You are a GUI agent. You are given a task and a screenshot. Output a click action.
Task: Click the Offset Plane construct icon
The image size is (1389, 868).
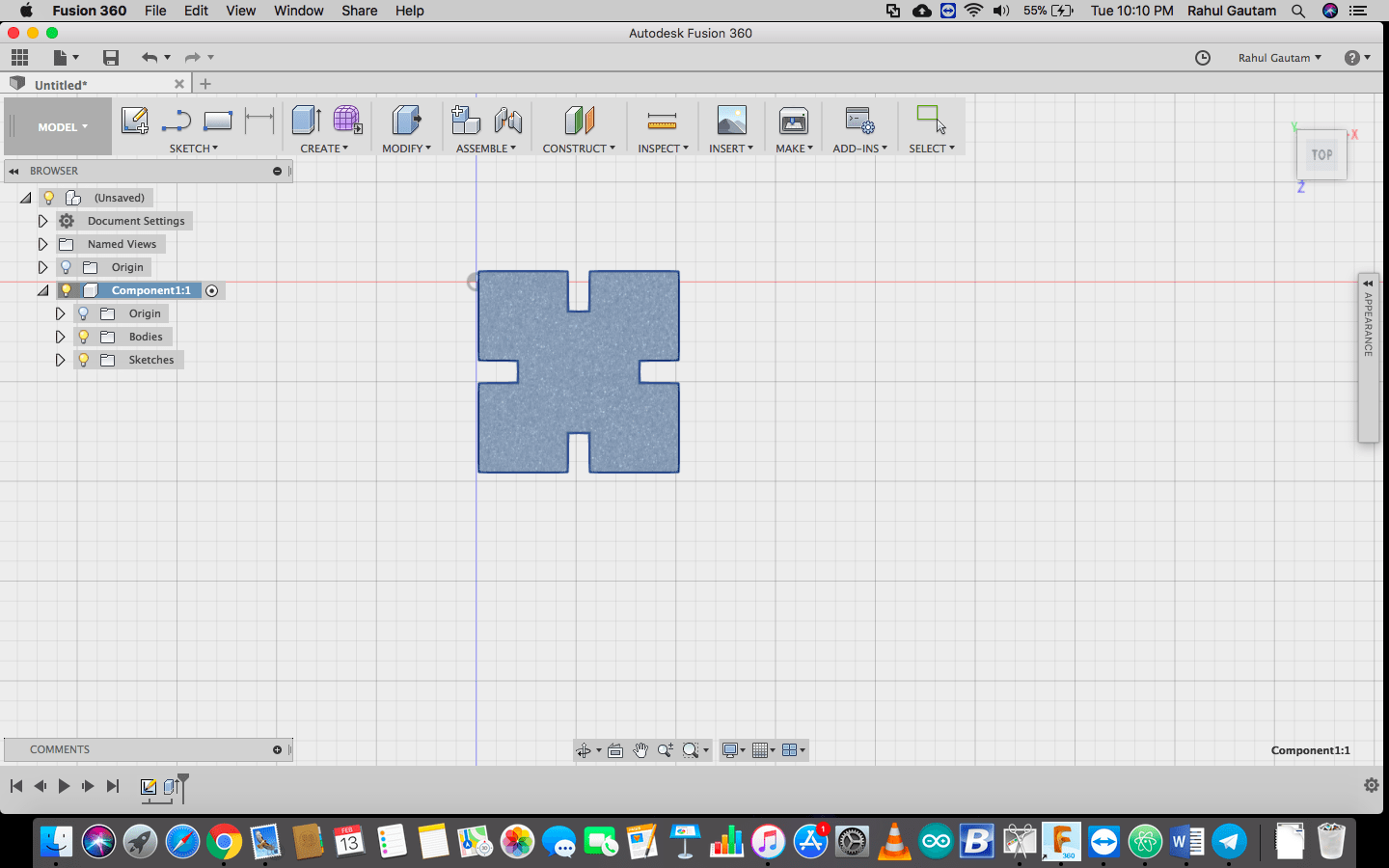pos(579,121)
